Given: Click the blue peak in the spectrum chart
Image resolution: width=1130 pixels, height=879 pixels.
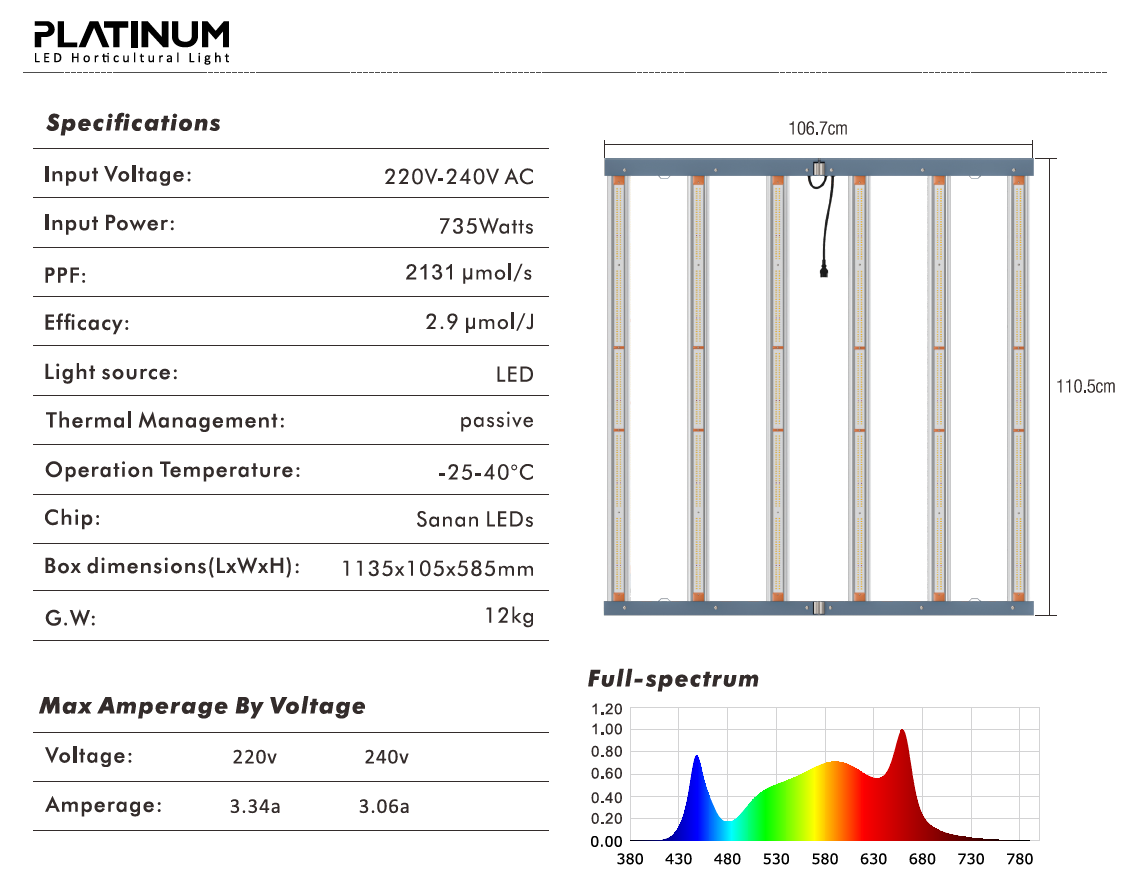Looking at the screenshot, I should pyautogui.click(x=697, y=762).
